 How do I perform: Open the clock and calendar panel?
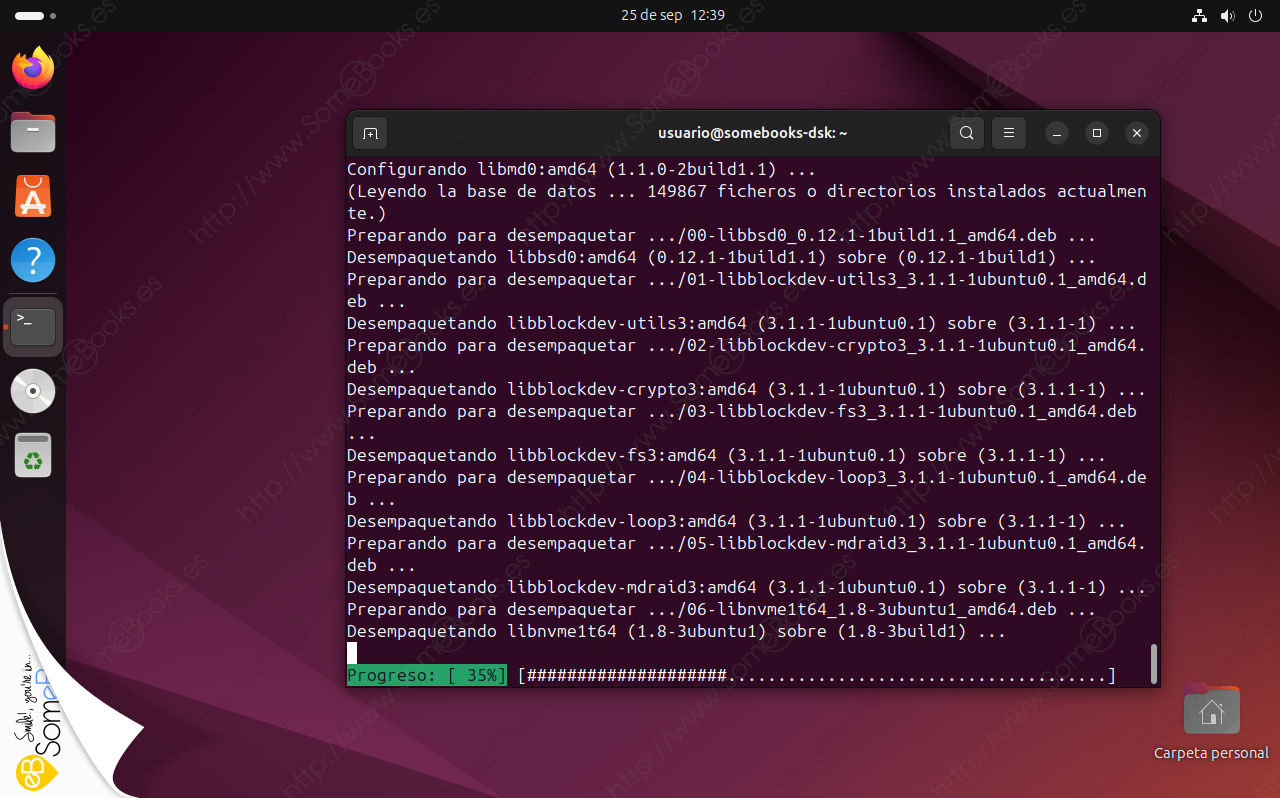coord(672,15)
